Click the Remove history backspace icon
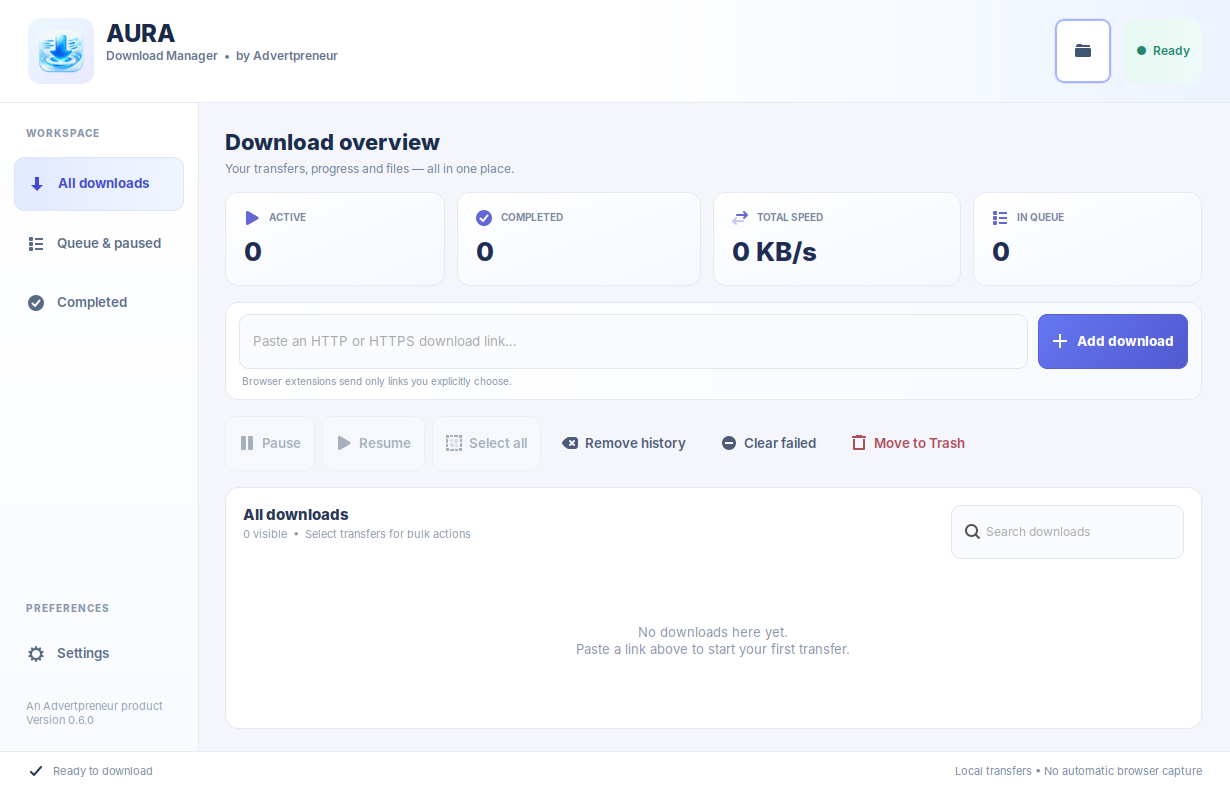This screenshot has height=790, width=1230. [x=570, y=443]
